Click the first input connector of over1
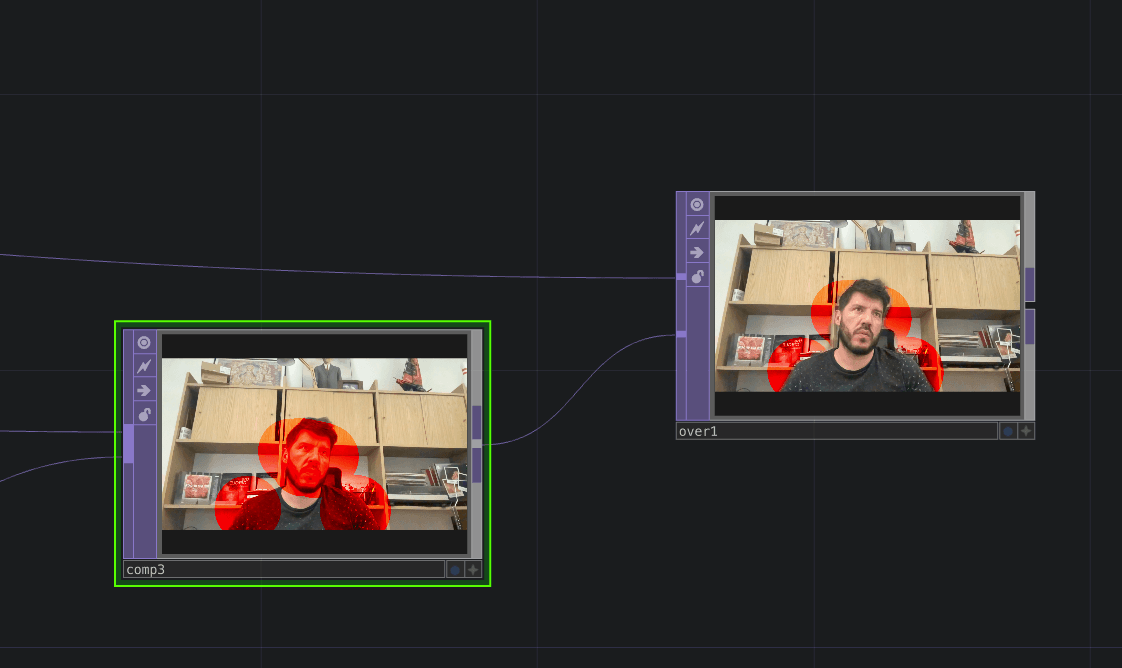The image size is (1122, 668). coord(681,276)
